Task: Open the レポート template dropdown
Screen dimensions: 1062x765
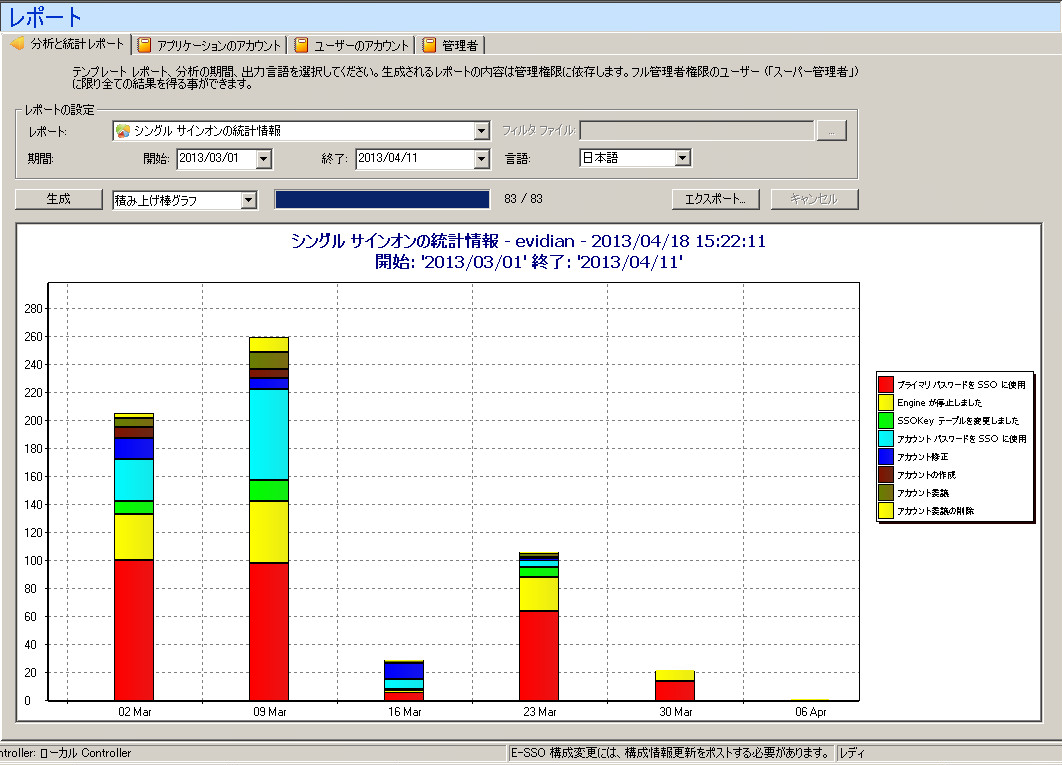Action: [x=480, y=131]
